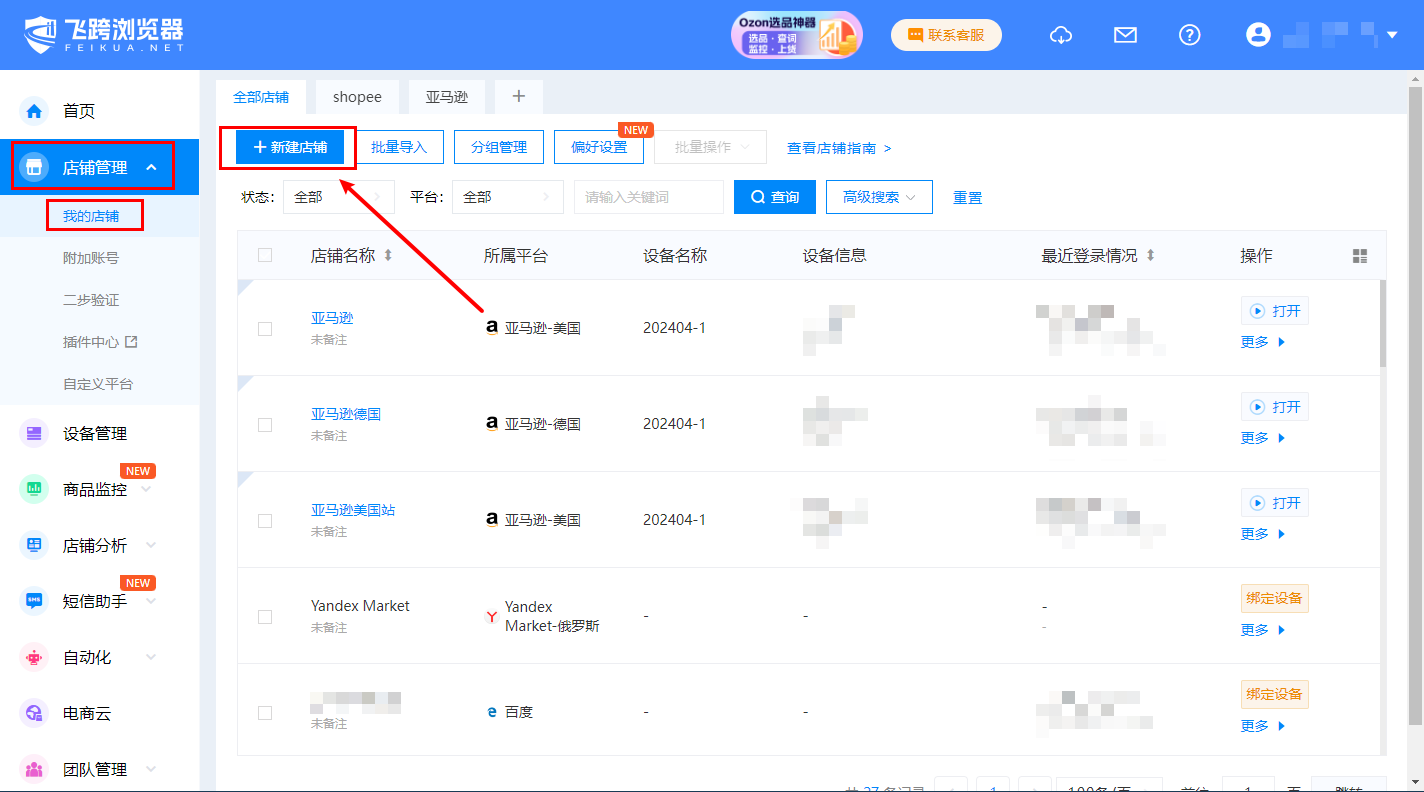Click the user avatar icon
The image size is (1424, 792).
click(x=1258, y=35)
